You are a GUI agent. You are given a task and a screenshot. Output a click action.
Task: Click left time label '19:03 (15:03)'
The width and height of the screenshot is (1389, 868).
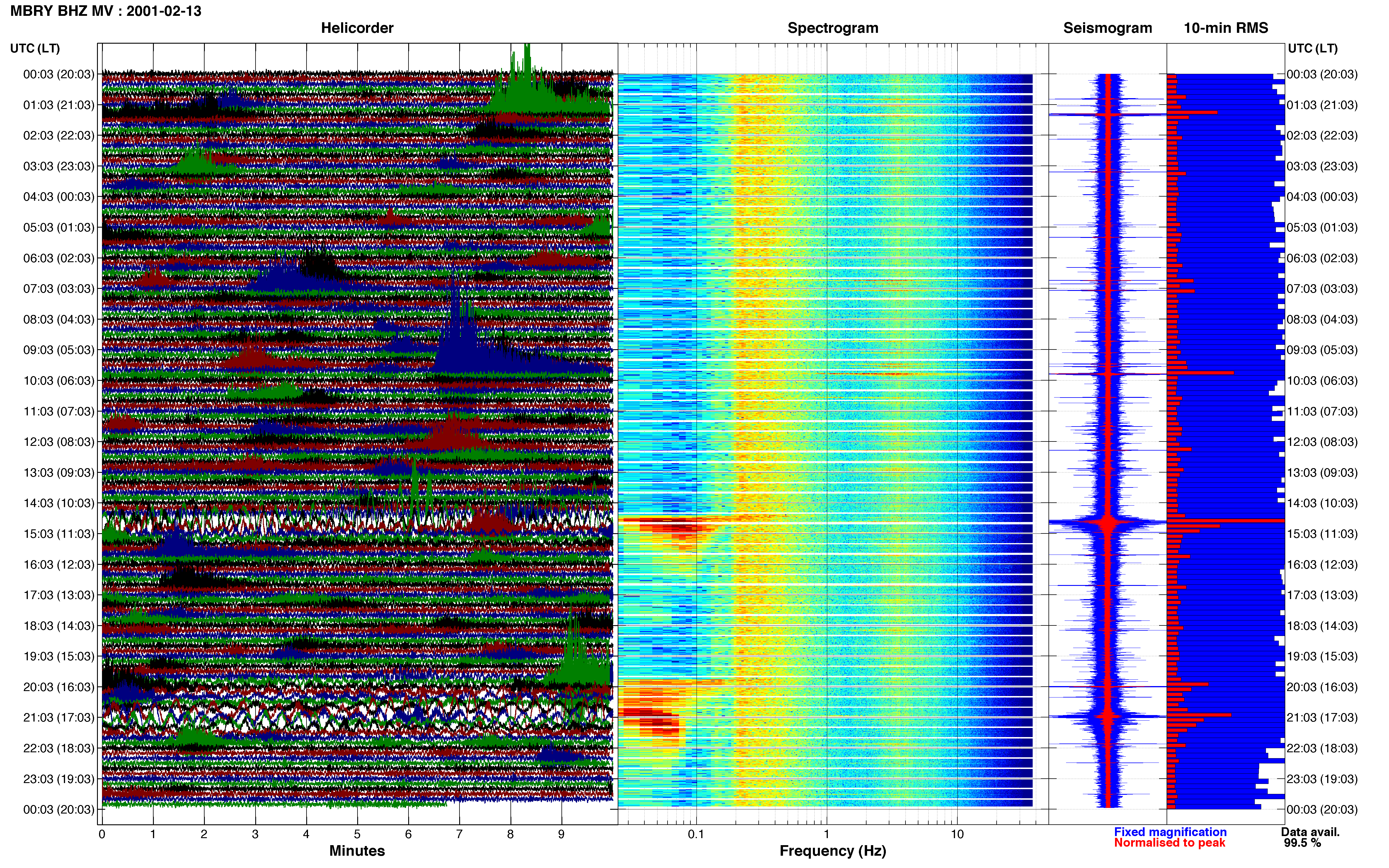pos(59,656)
